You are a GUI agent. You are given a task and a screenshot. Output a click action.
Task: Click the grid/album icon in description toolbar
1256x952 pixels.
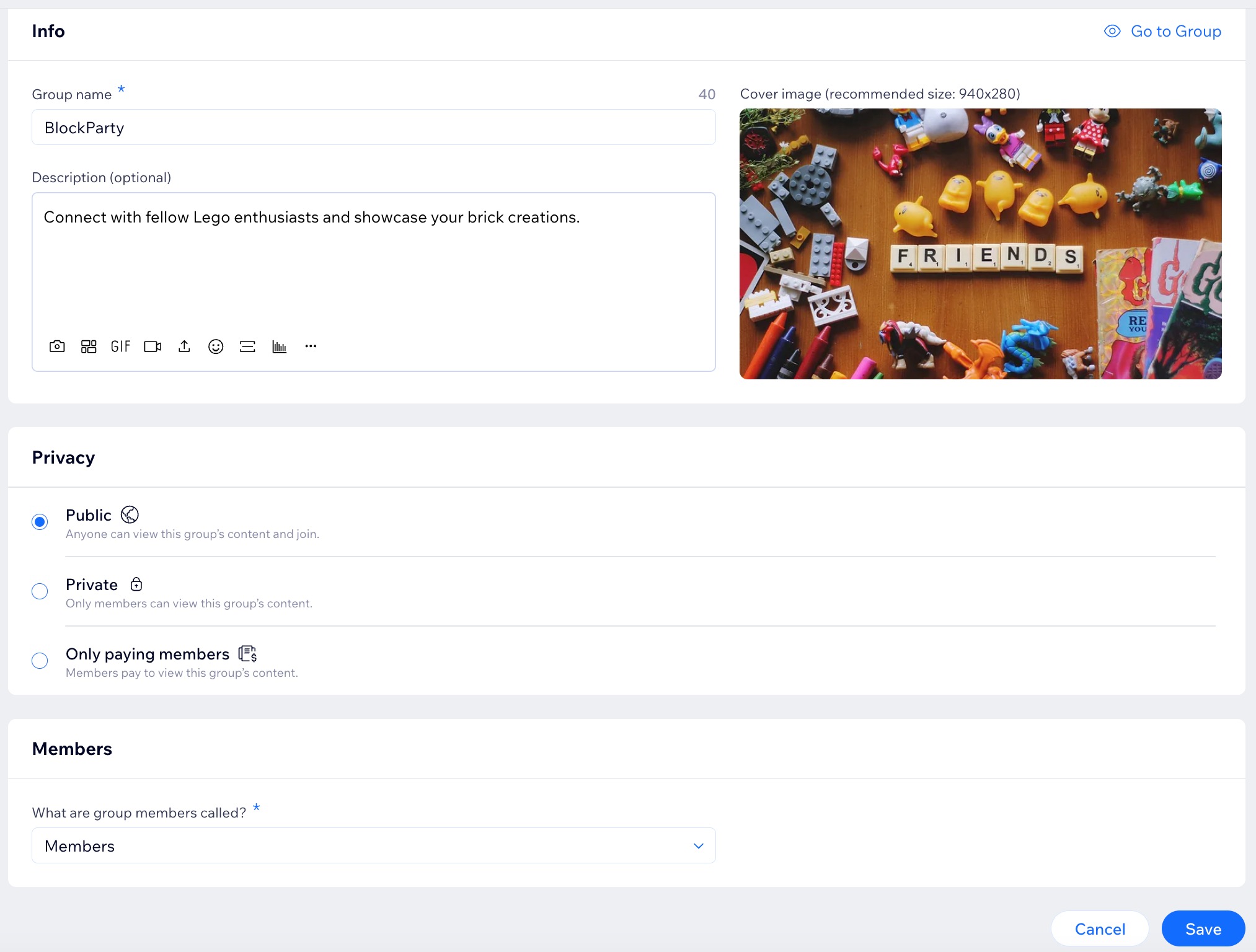pos(88,346)
